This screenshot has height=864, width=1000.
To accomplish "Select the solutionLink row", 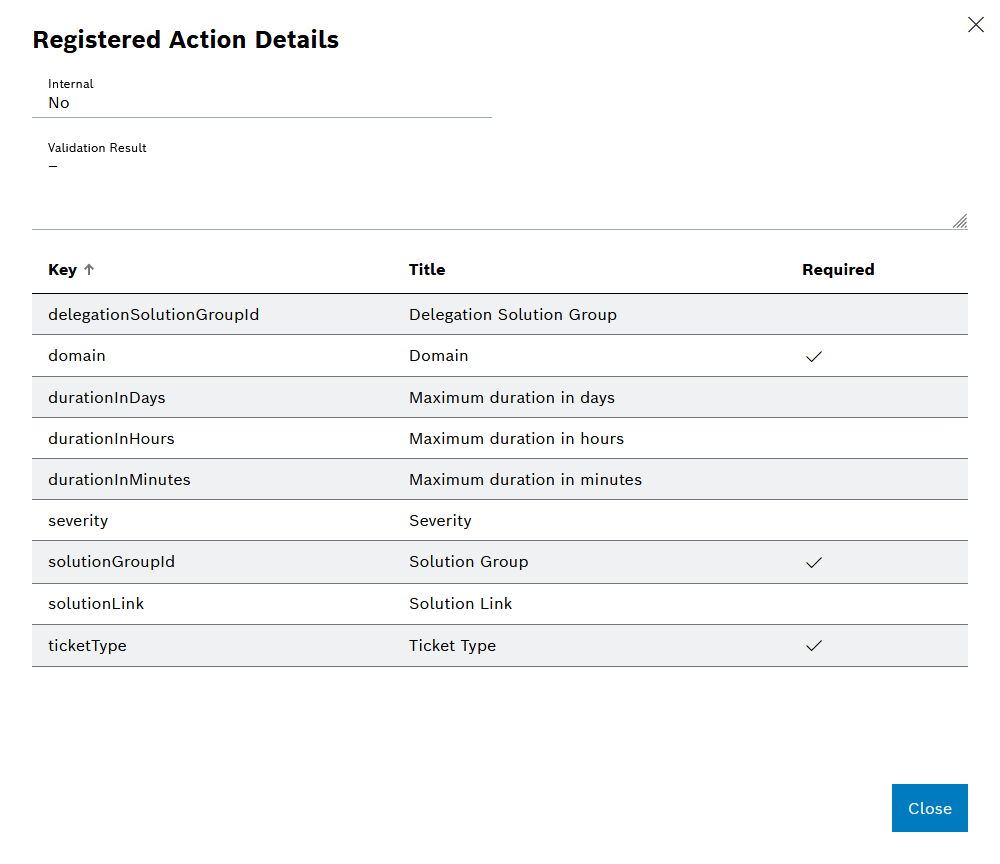I will (400, 603).
